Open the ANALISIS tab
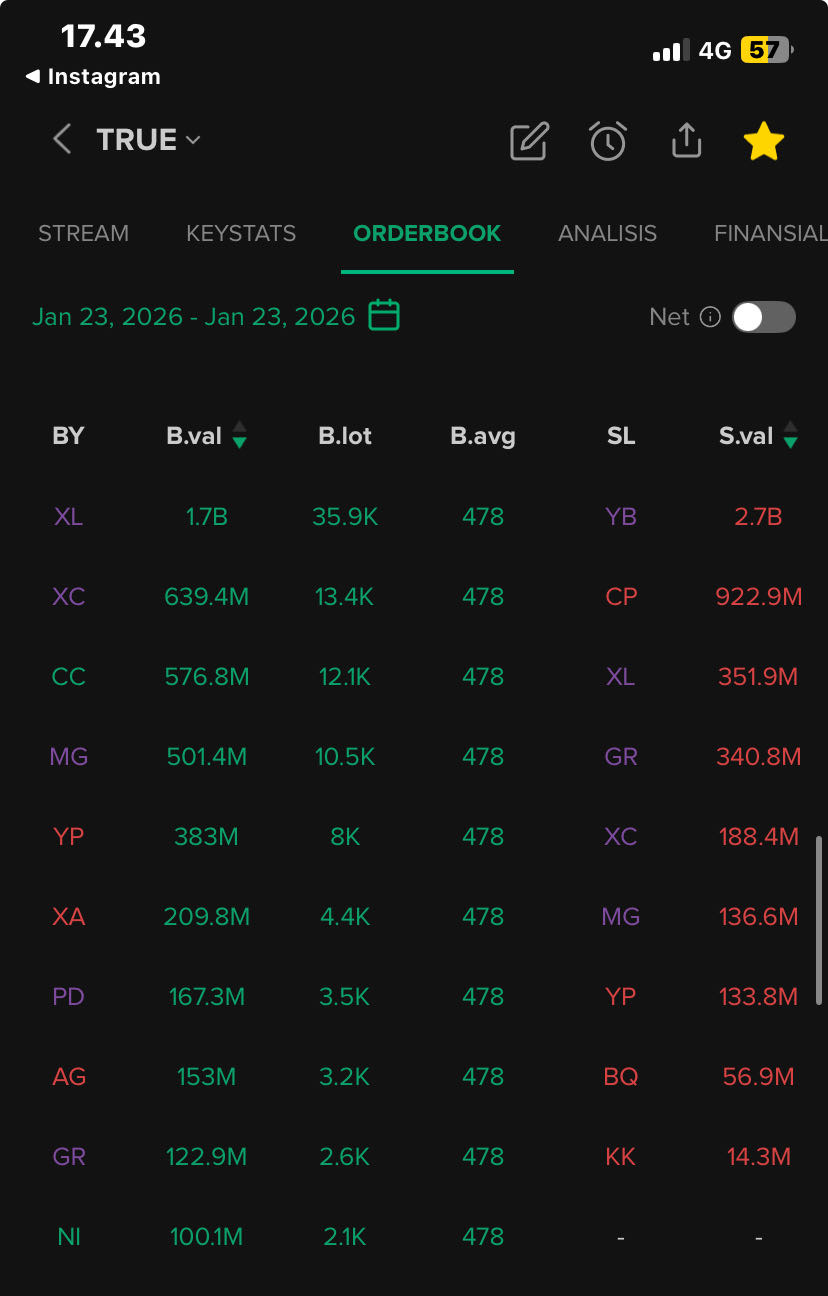The height and width of the screenshot is (1296, 828). 607,233
